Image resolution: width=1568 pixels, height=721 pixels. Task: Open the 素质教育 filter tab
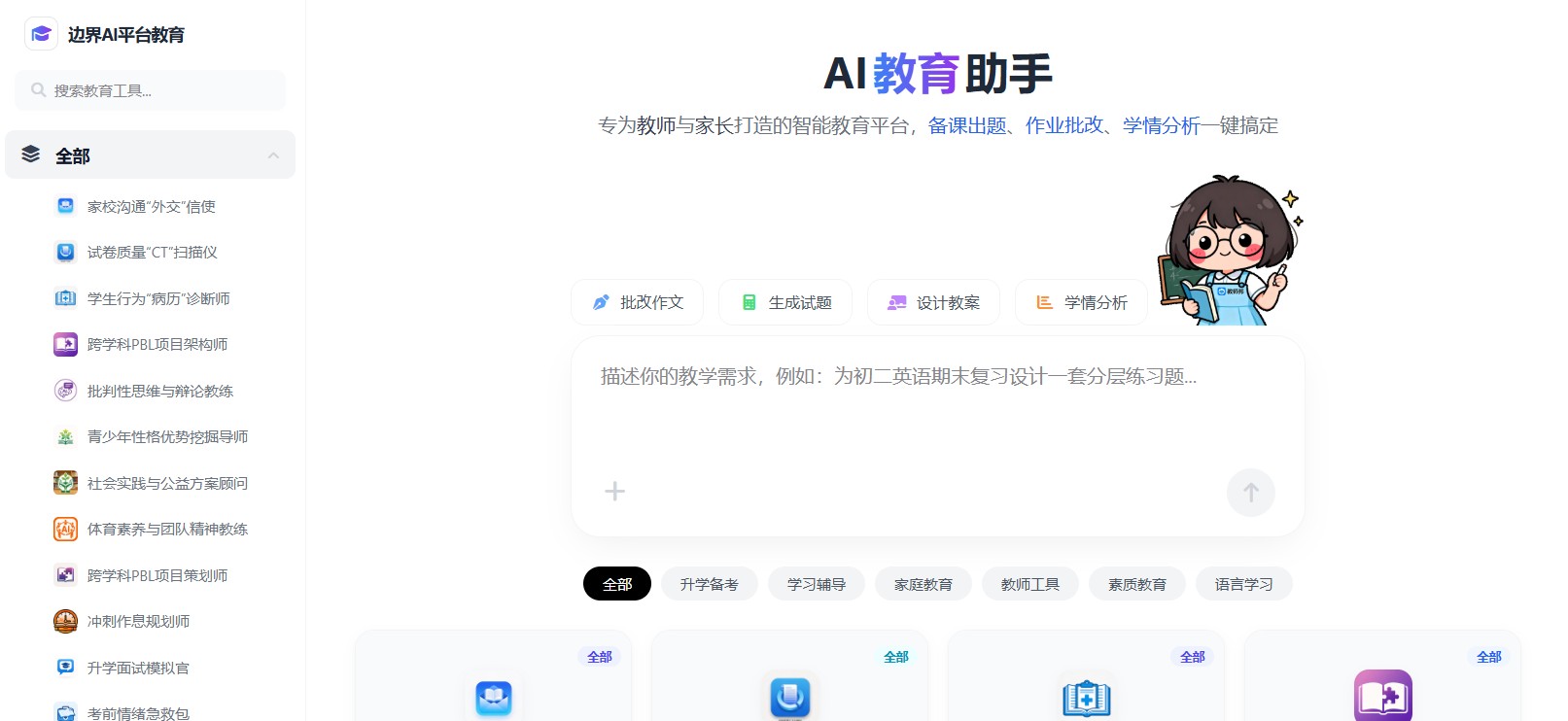point(1137,584)
